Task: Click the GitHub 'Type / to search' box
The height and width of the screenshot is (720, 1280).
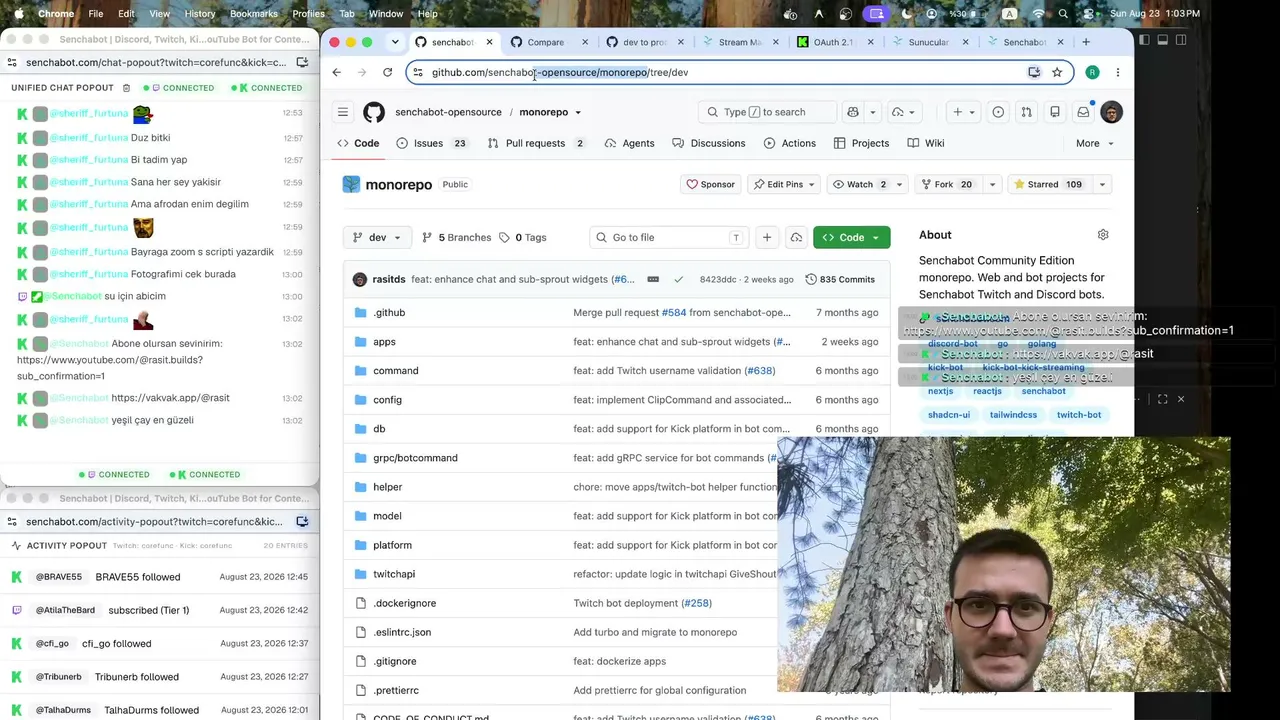Action: [x=768, y=112]
